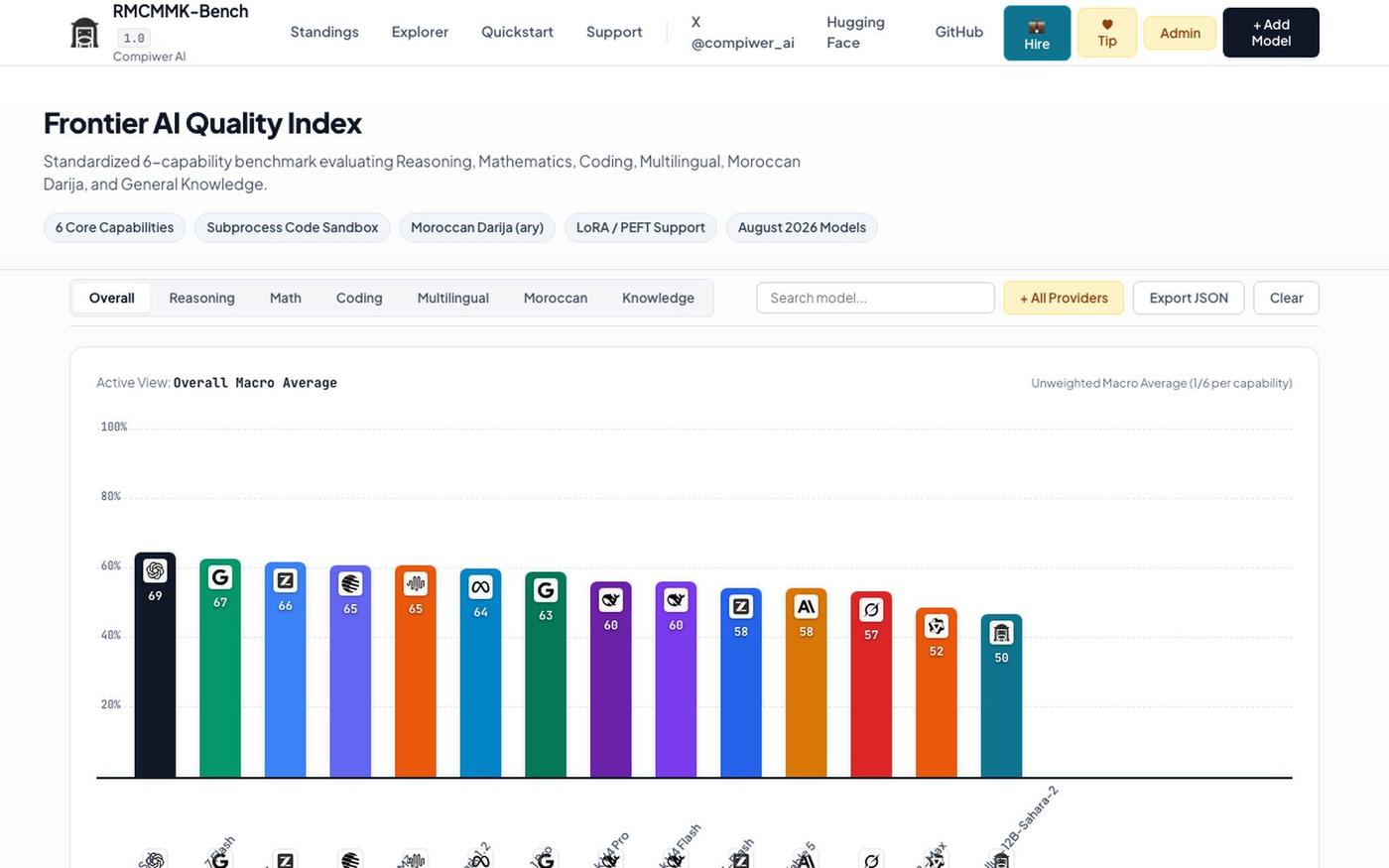Image resolution: width=1389 pixels, height=868 pixels.
Task: Click the Google G icon in the 67 bar
Action: [x=220, y=576]
